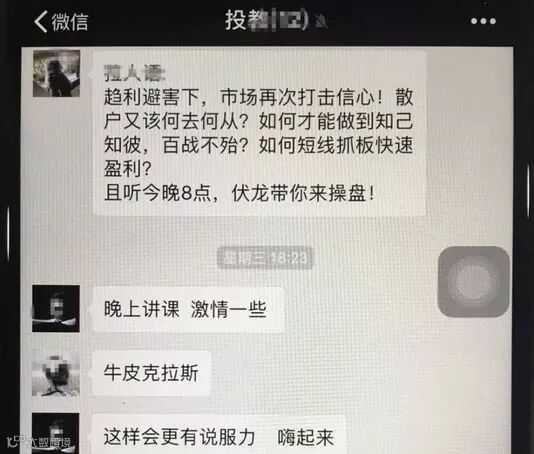Tap the floating round assistive button
This screenshot has width=534, height=454.
(x=474, y=282)
